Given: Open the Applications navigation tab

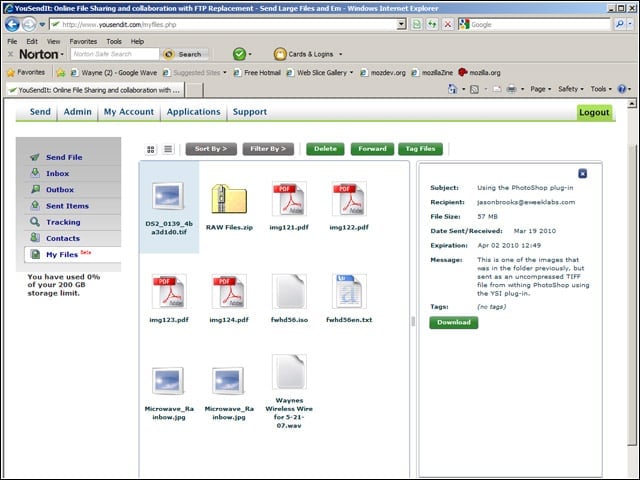Looking at the screenshot, I should (x=193, y=112).
